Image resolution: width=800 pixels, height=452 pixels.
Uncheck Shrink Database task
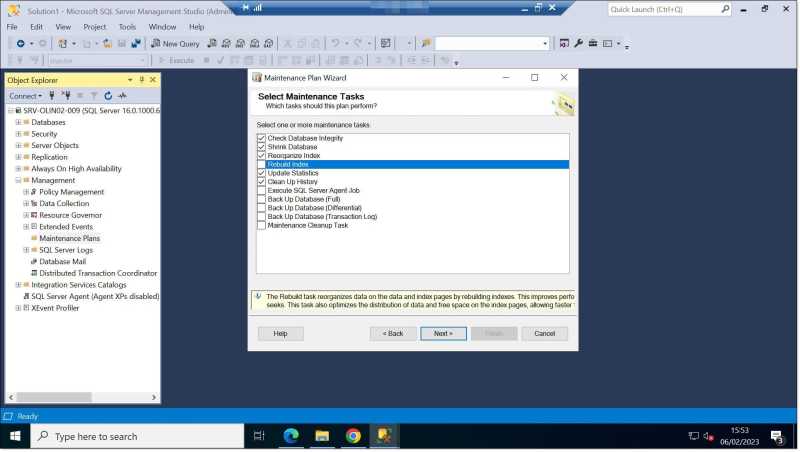[261, 147]
